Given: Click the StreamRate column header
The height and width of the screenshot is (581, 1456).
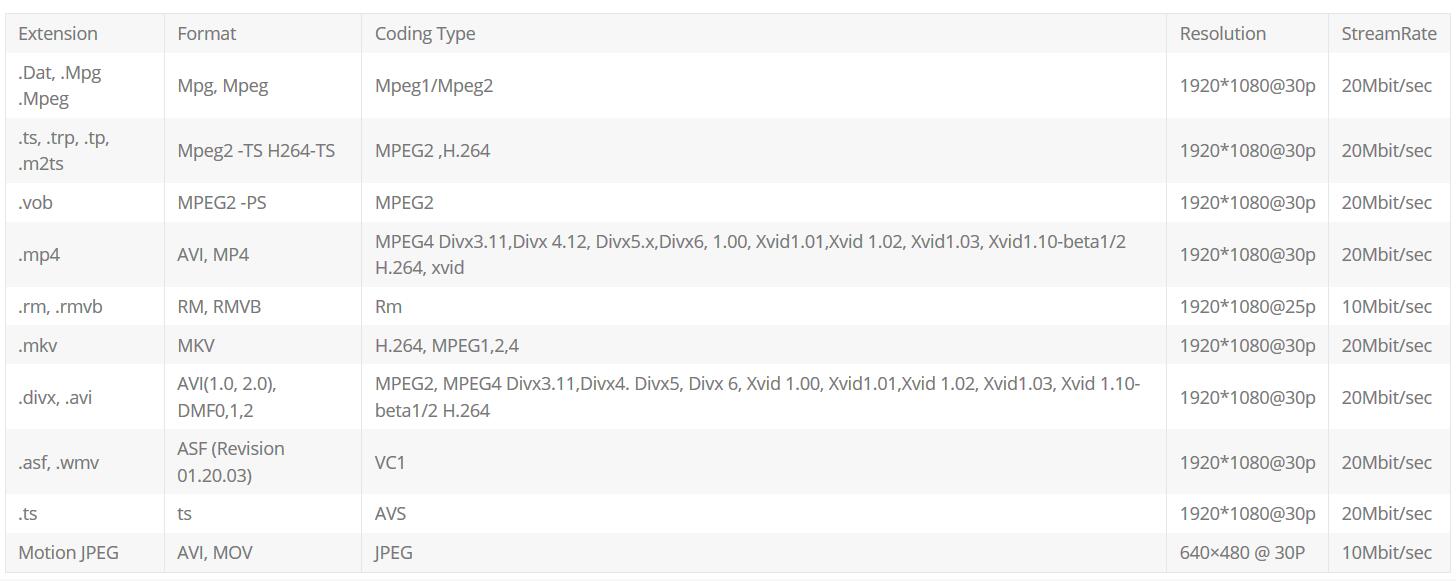Looking at the screenshot, I should tap(1389, 33).
